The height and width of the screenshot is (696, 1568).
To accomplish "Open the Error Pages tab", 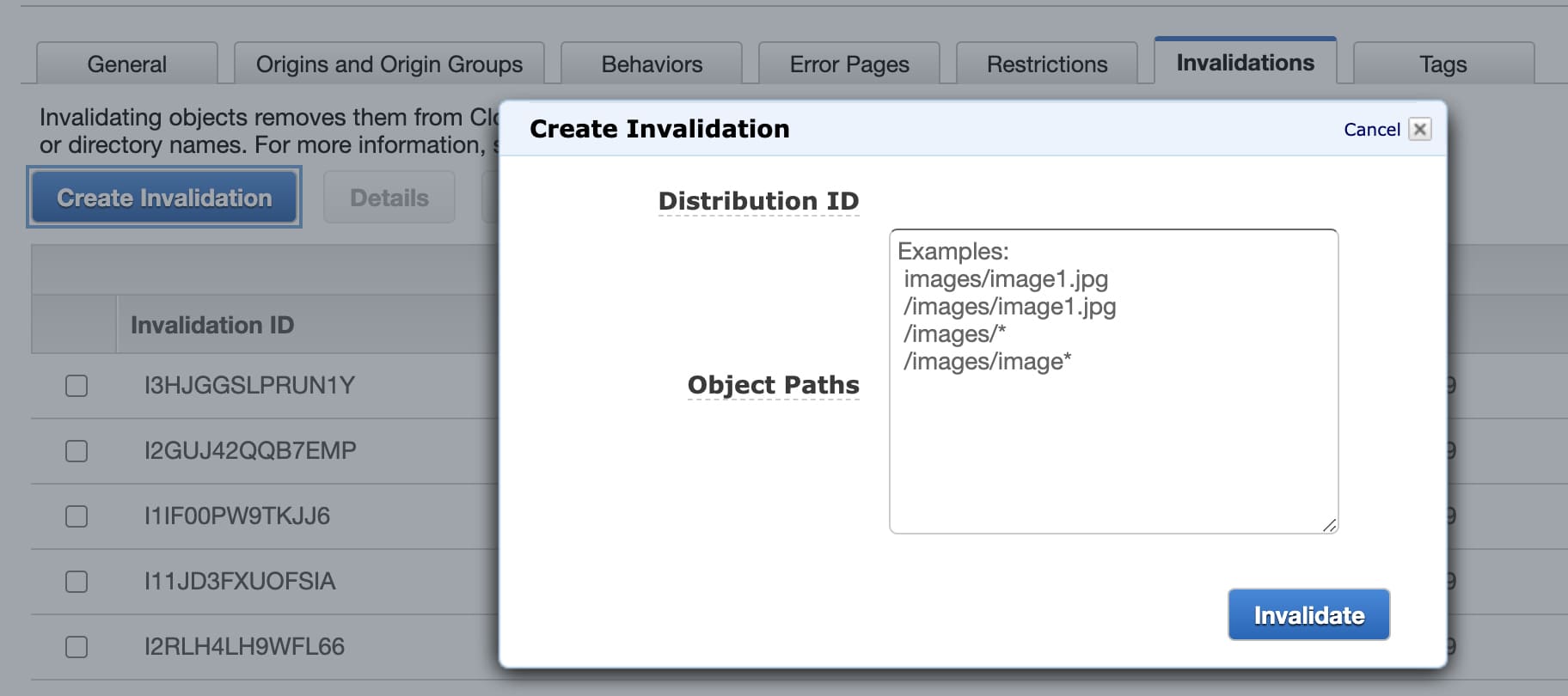I will [x=849, y=64].
